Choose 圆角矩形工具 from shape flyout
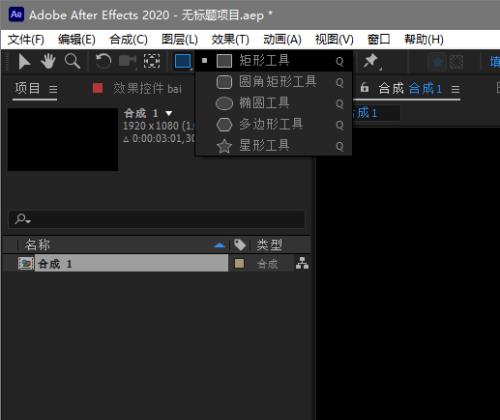 (x=274, y=82)
